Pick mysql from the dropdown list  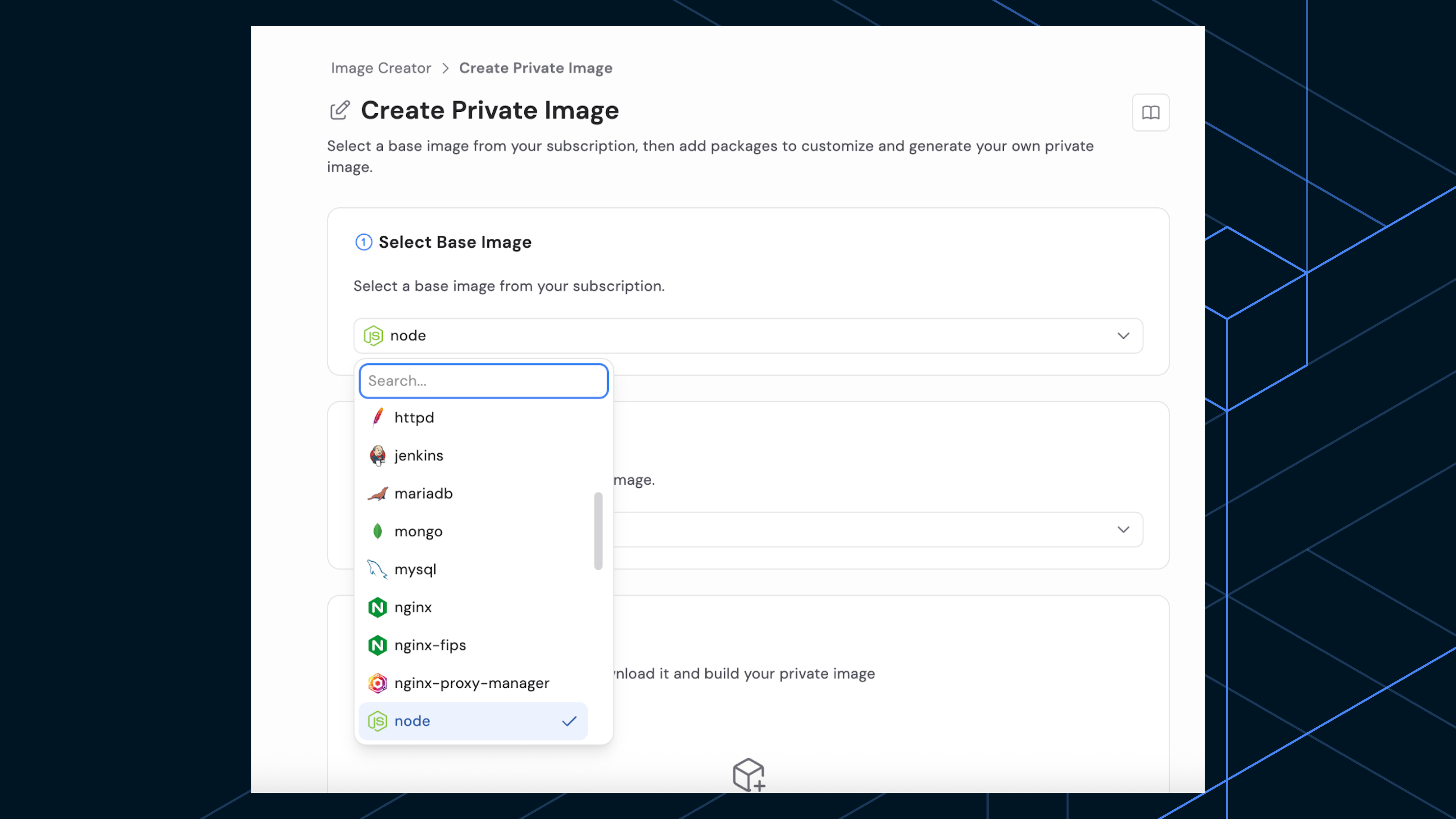[474, 569]
